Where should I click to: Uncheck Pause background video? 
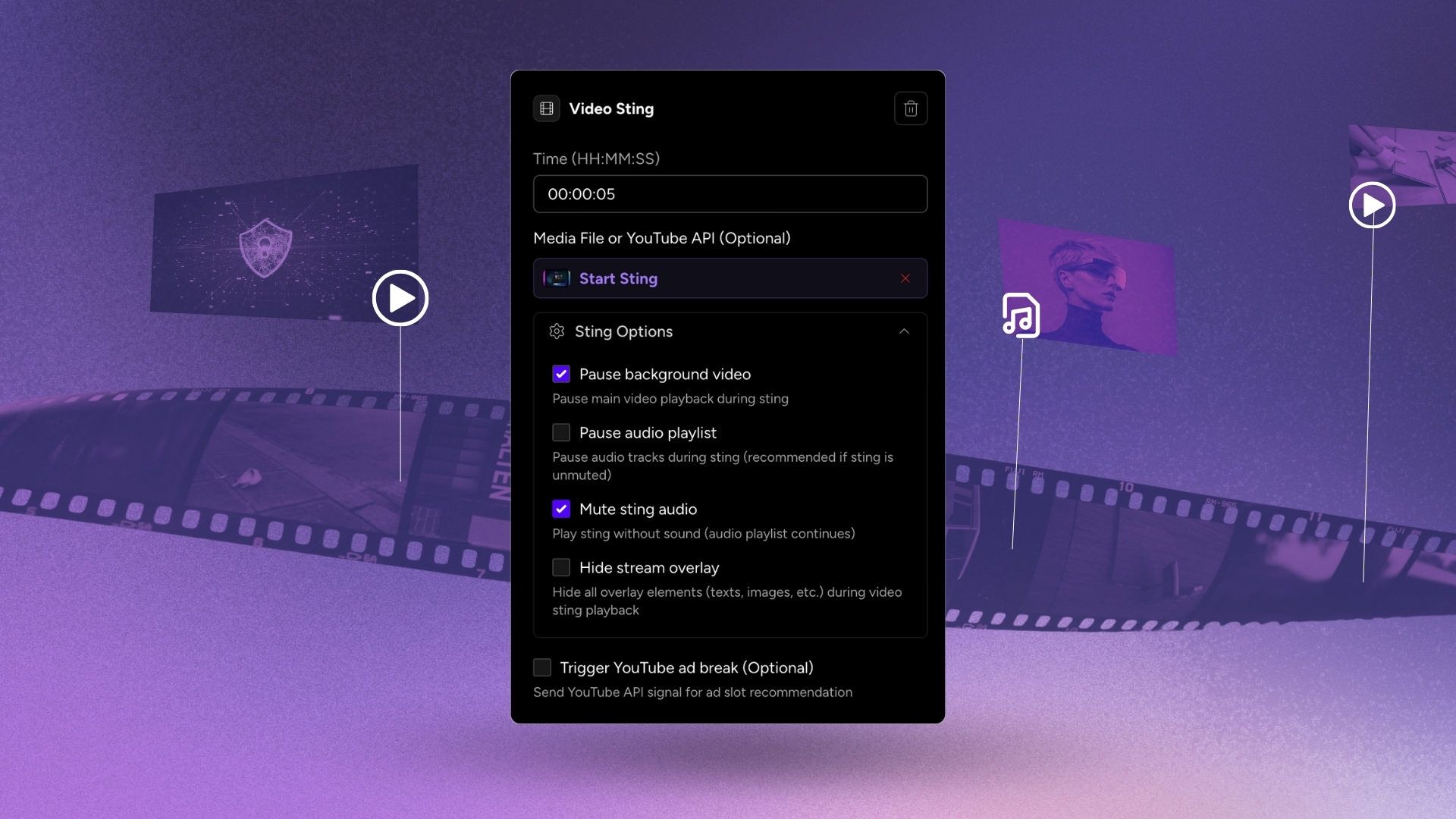561,374
